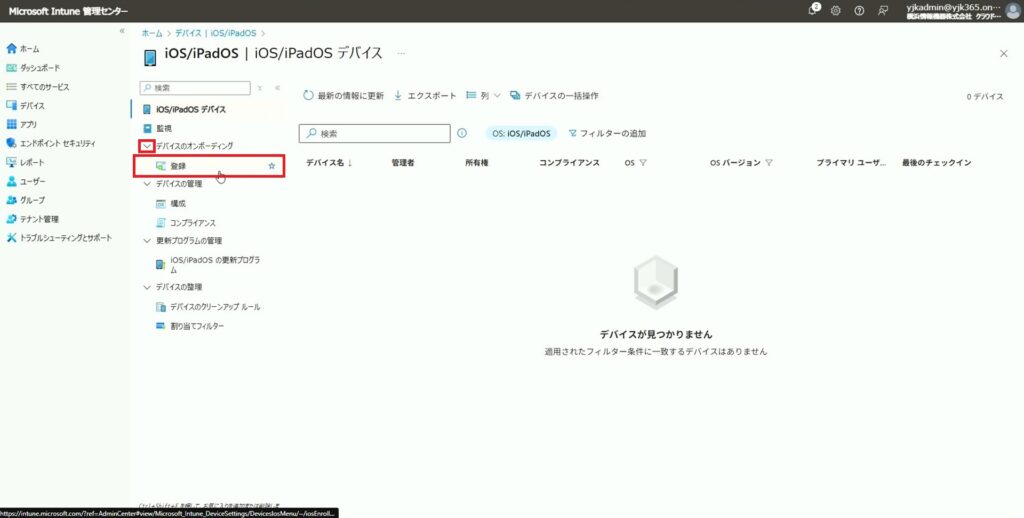
Task: Click the プライマリ ユーザー column header
Action: tap(852, 163)
